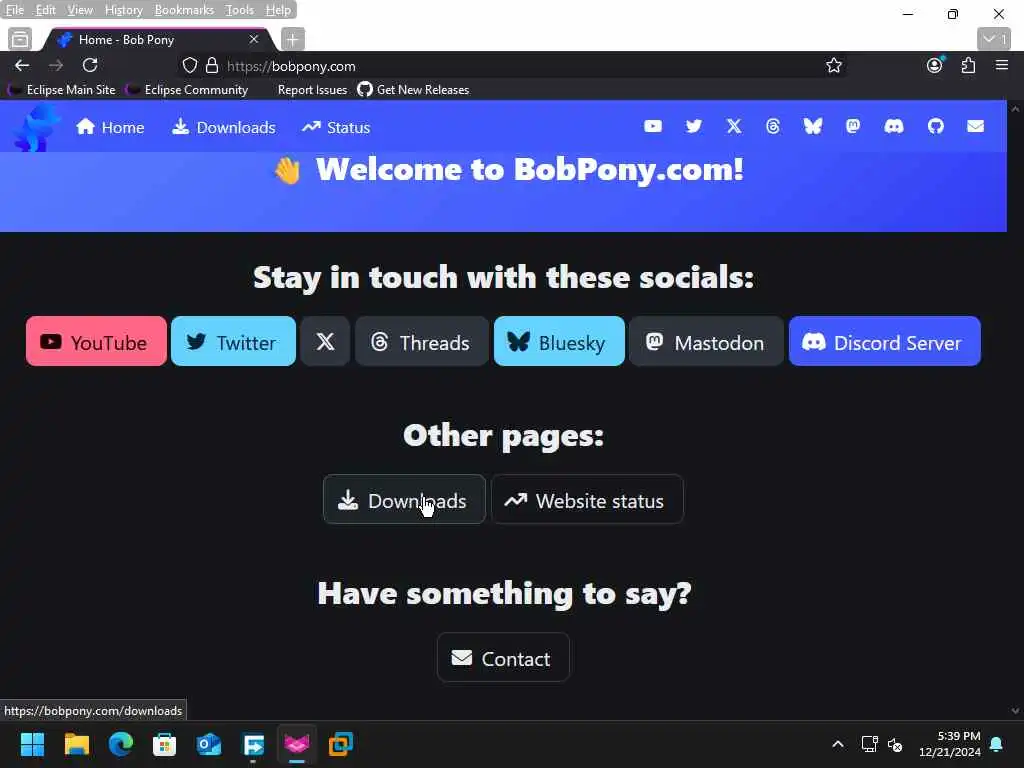
Task: Open the Website status page button
Action: 586,500
